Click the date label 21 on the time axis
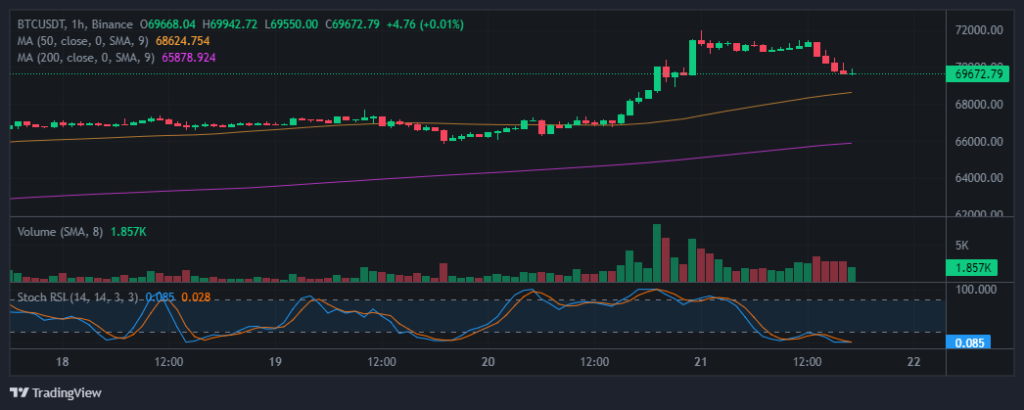Screen dimensions: 1024x410 pos(701,362)
